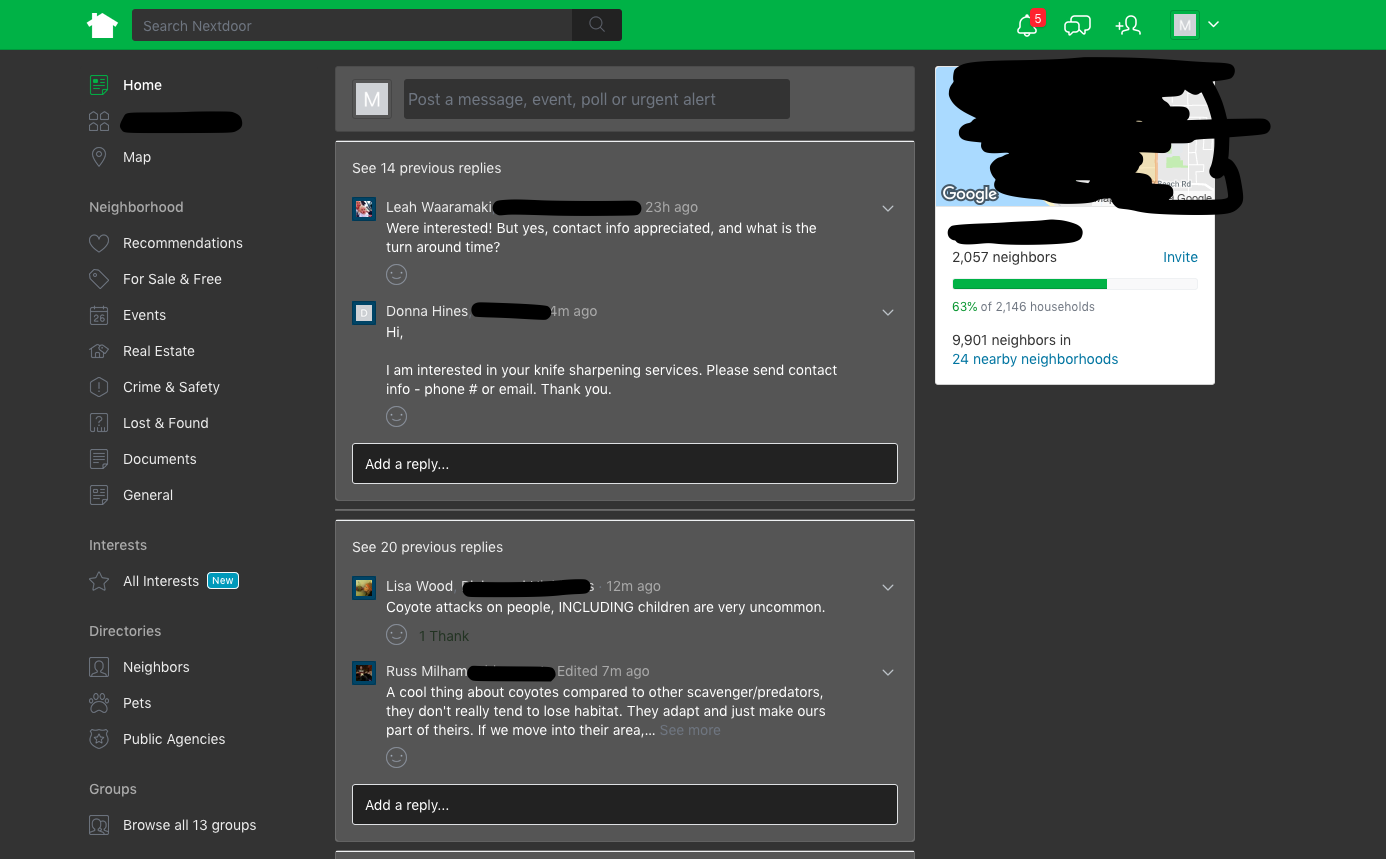Expand the account menu chevron in header
This screenshot has width=1386, height=859.
coord(1213,25)
